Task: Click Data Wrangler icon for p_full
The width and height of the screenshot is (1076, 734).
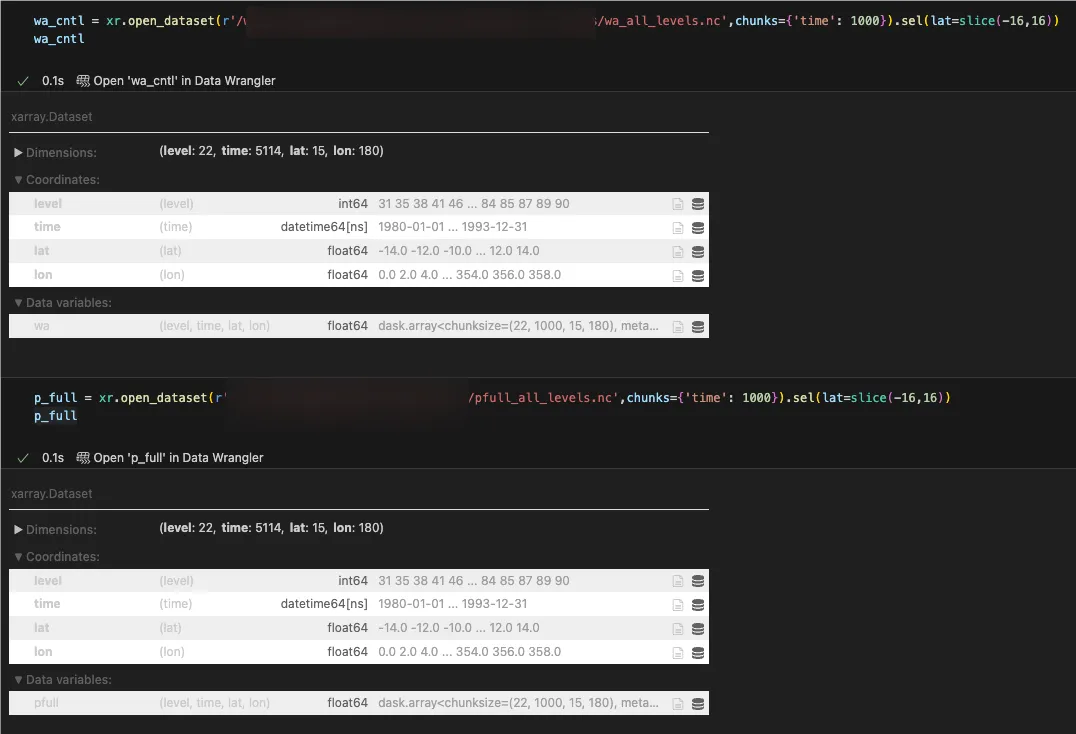Action: 82,458
